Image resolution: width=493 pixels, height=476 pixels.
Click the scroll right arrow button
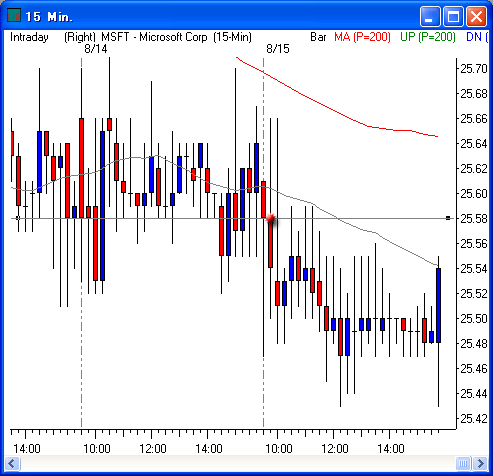480,463
